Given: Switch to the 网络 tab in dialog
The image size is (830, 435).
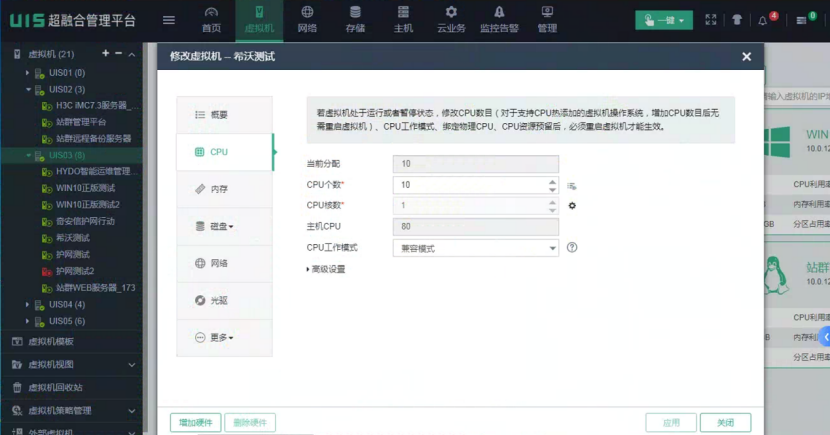Looking at the screenshot, I should (x=223, y=263).
